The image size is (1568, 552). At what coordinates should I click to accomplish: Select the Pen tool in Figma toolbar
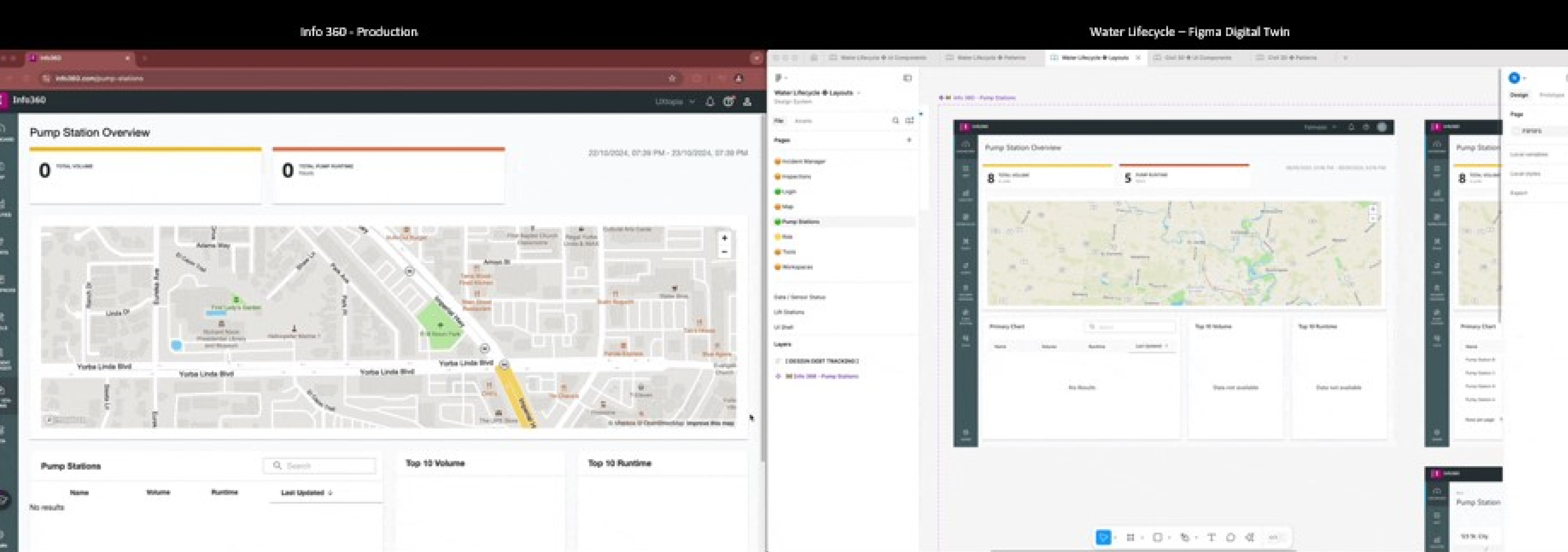point(1185,537)
